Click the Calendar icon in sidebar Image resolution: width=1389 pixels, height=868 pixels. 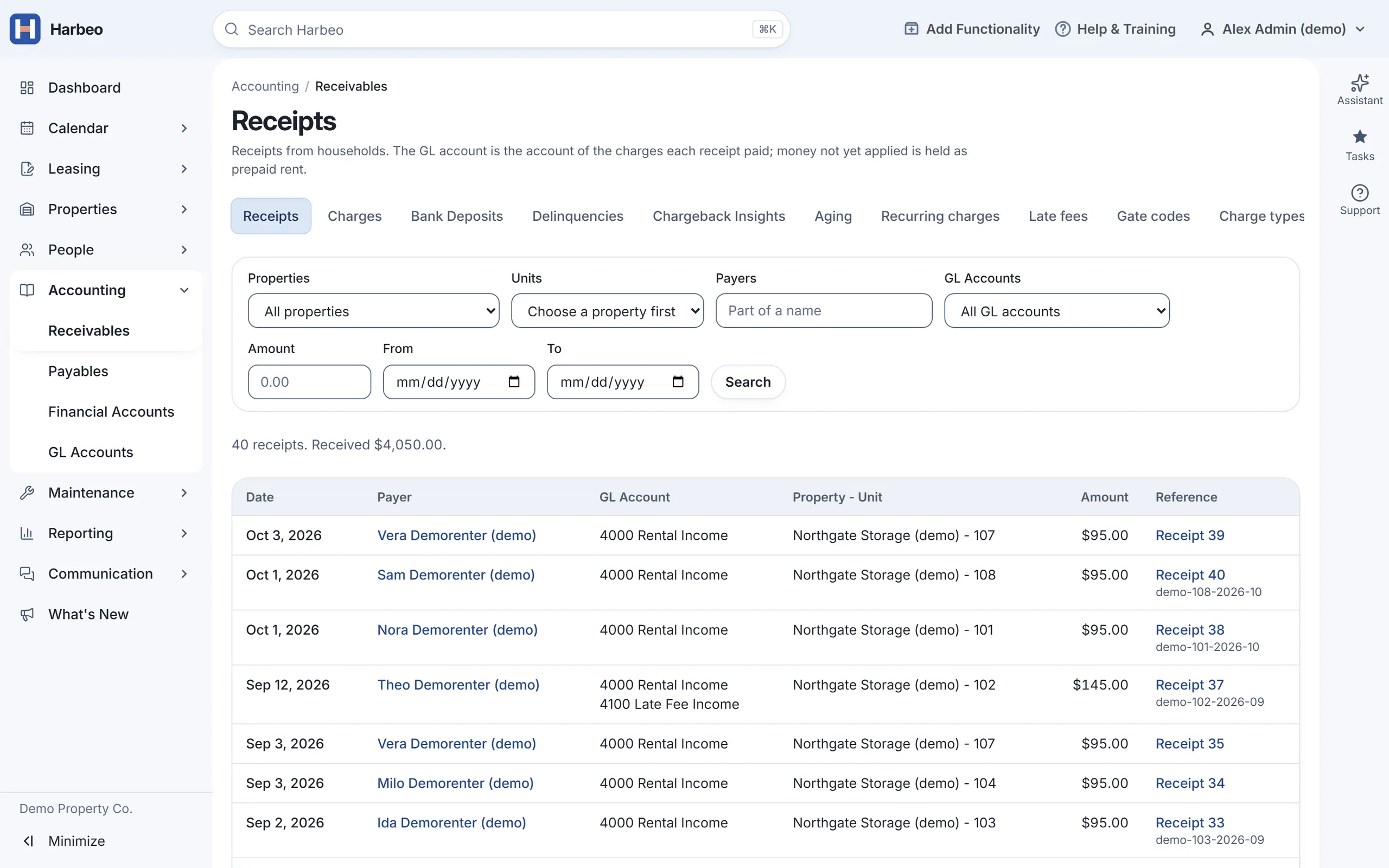(x=27, y=128)
